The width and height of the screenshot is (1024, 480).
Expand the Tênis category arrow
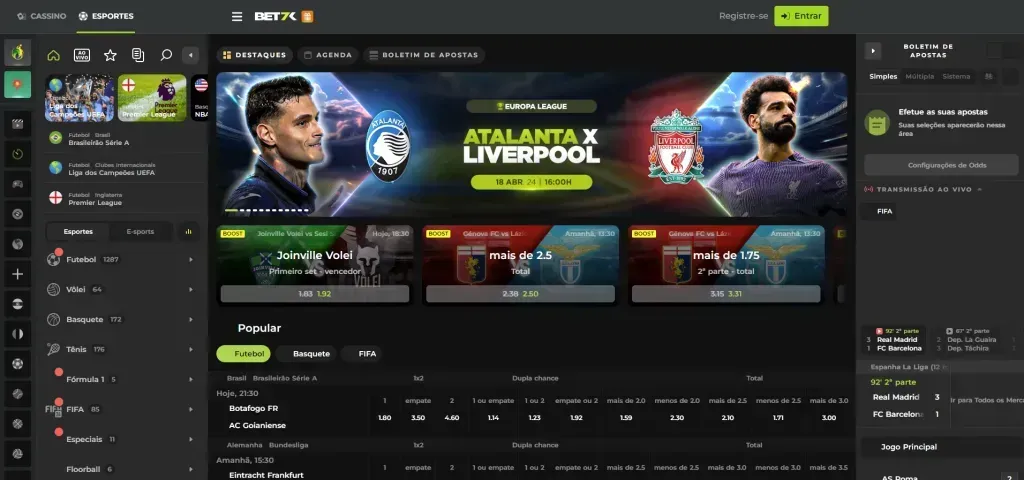pyautogui.click(x=191, y=349)
